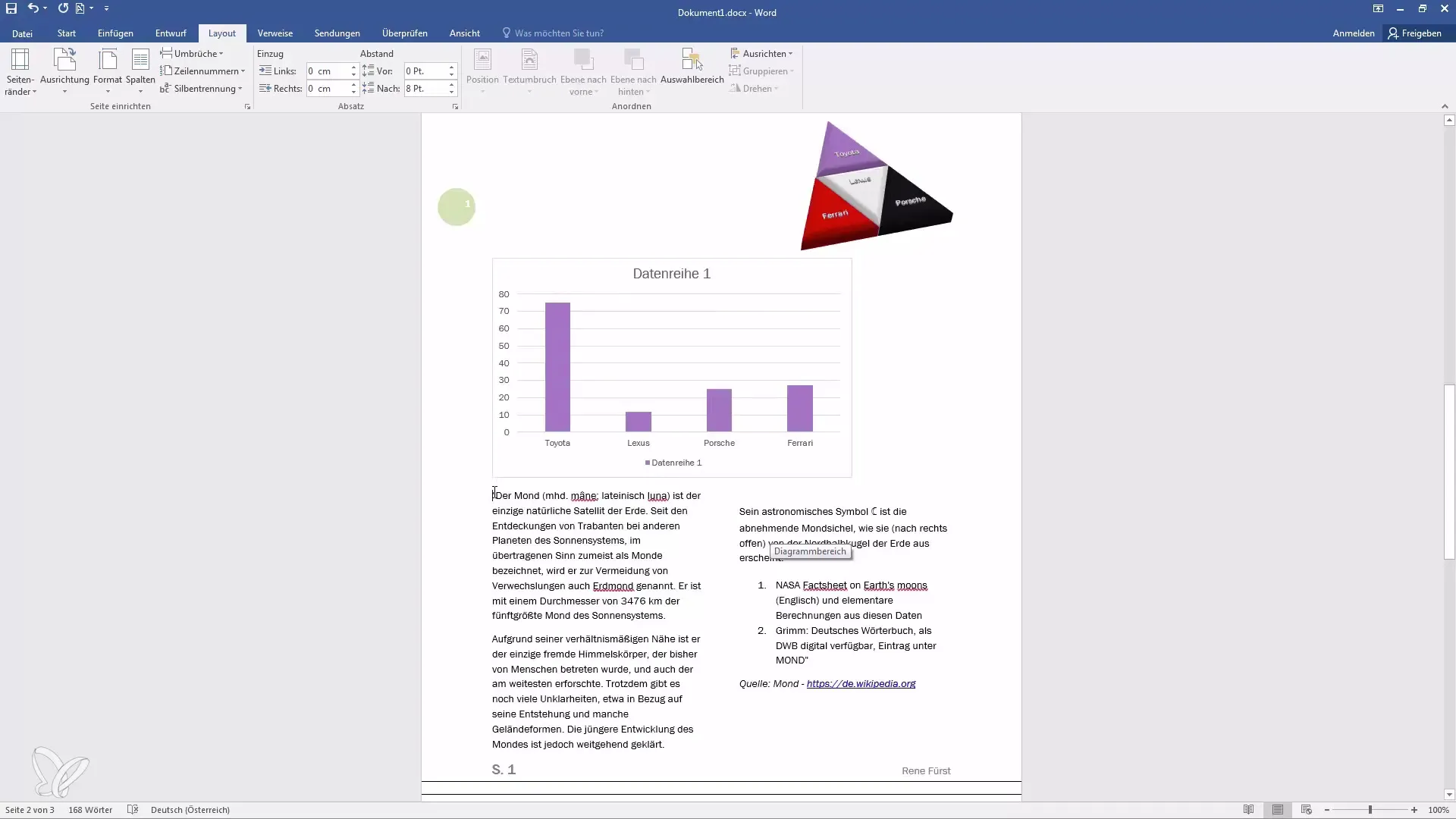Screen dimensions: 1456x819
Task: Click the Freigeben button
Action: (x=1418, y=33)
